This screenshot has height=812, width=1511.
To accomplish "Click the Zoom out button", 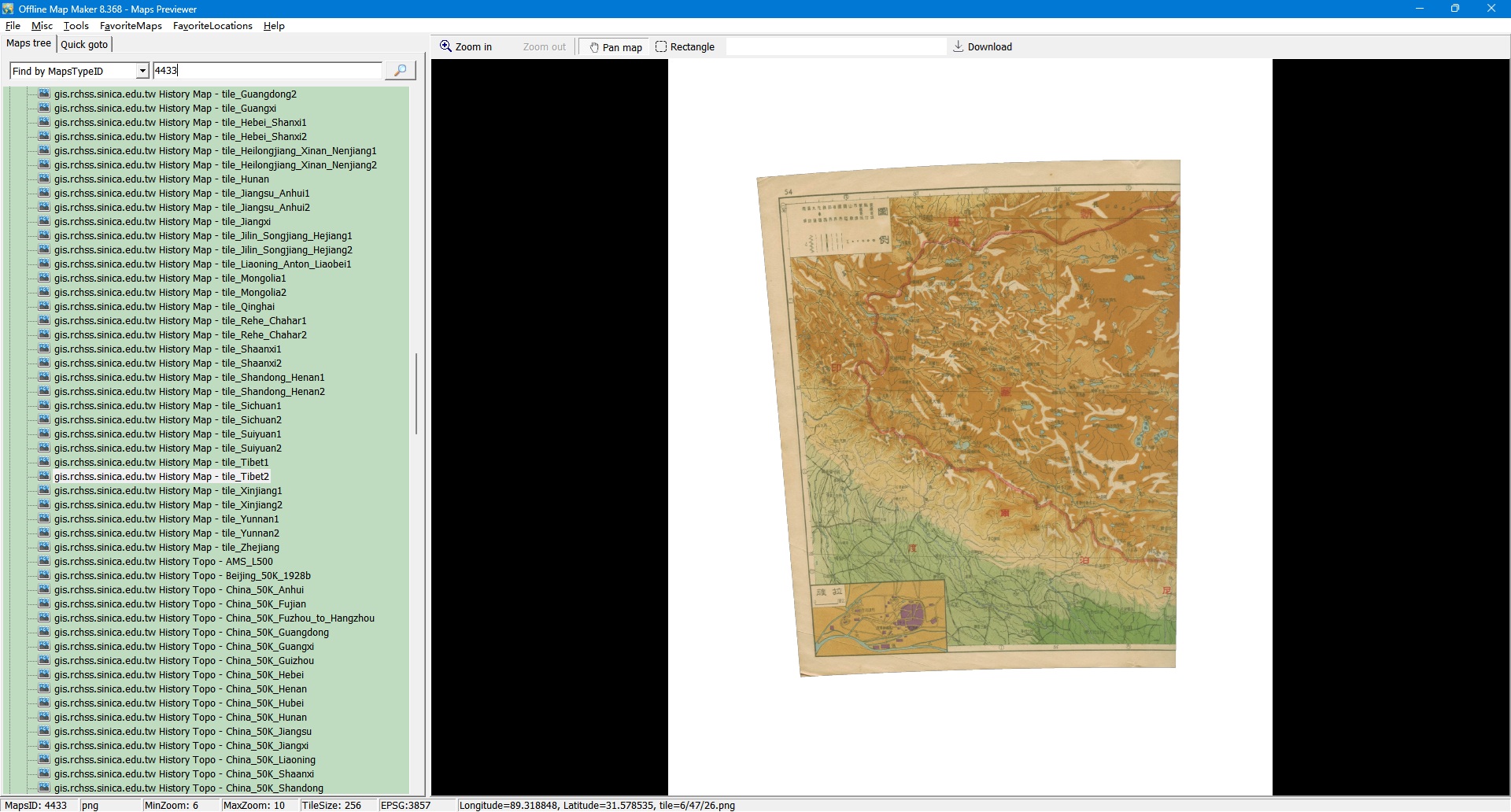I will [544, 47].
